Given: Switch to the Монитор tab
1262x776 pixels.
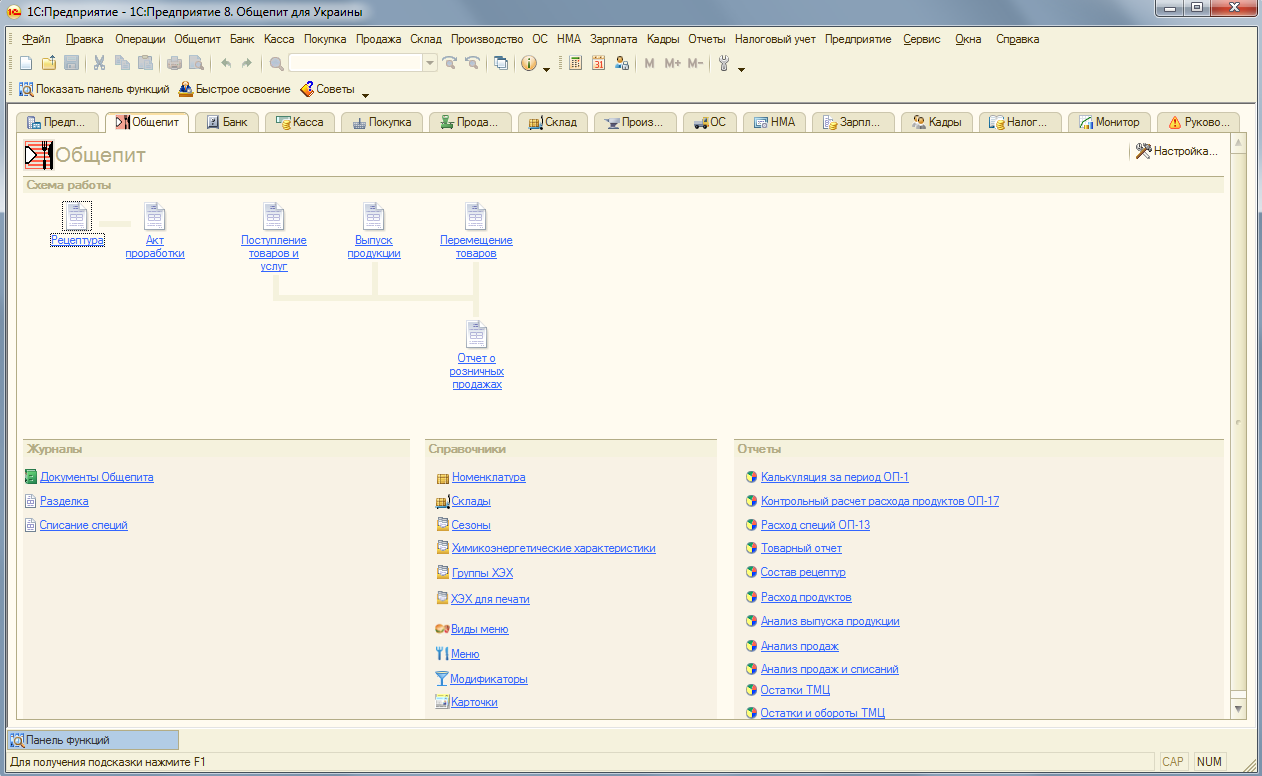Looking at the screenshot, I should click(x=1109, y=122).
